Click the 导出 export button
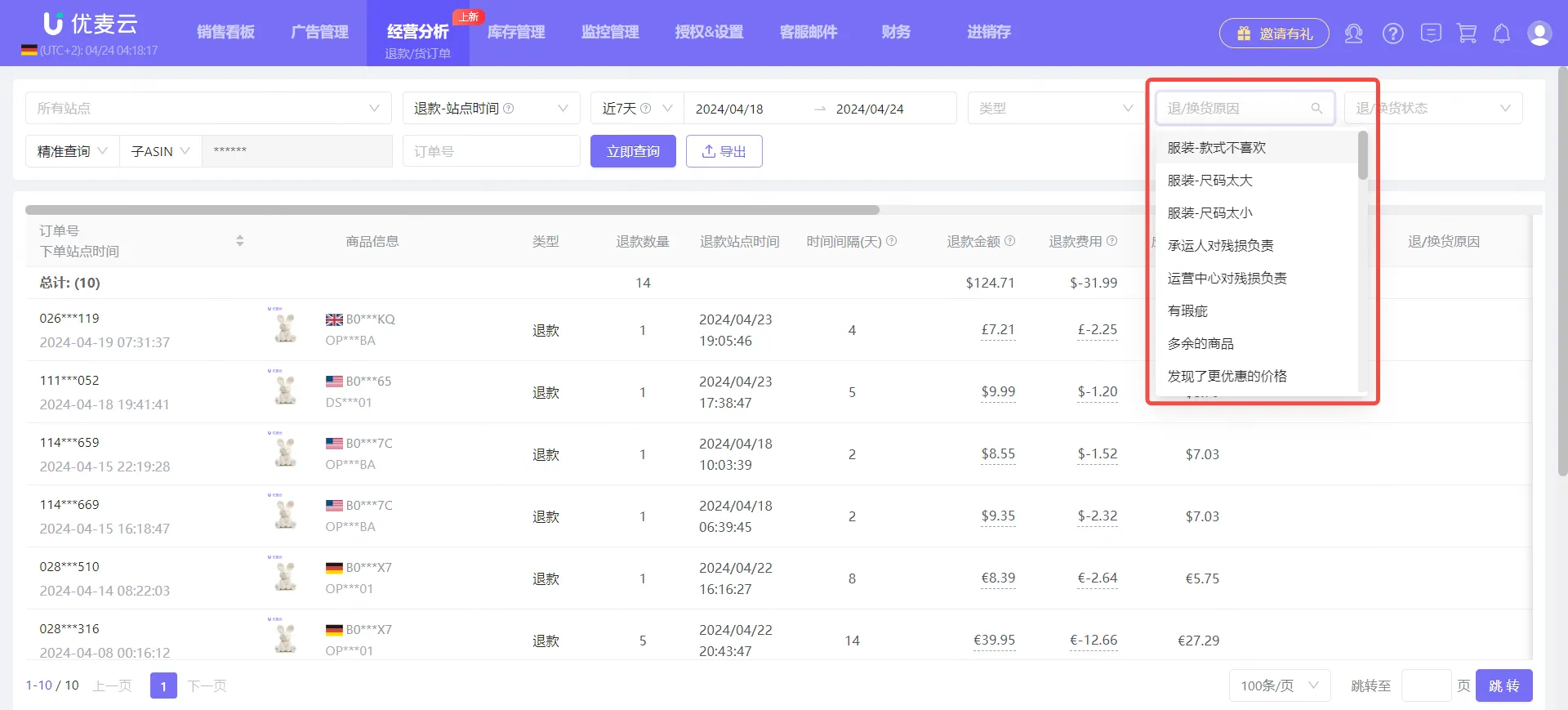Screen dimensions: 1568x710 tap(724, 151)
